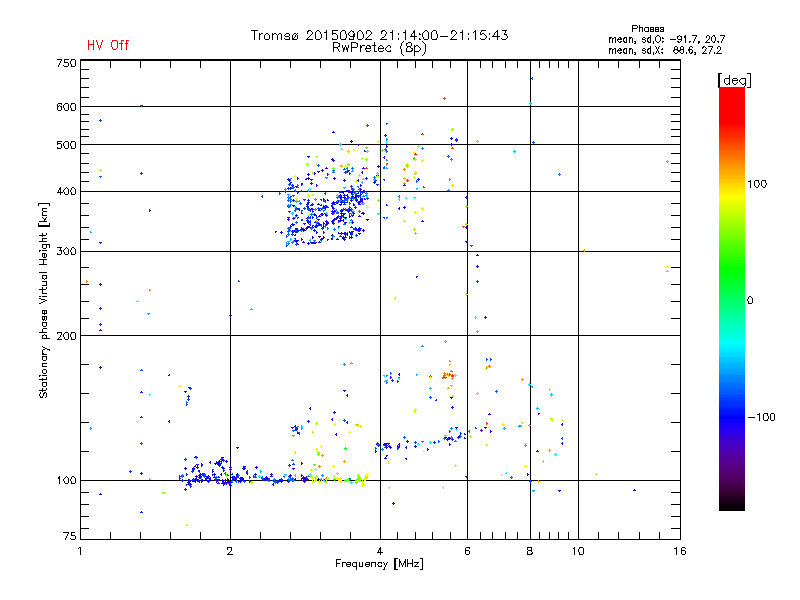Click the 'Stationary phase Virtual Height [km]' y-axis label
The width and height of the screenshot is (800, 600).
coord(44,301)
